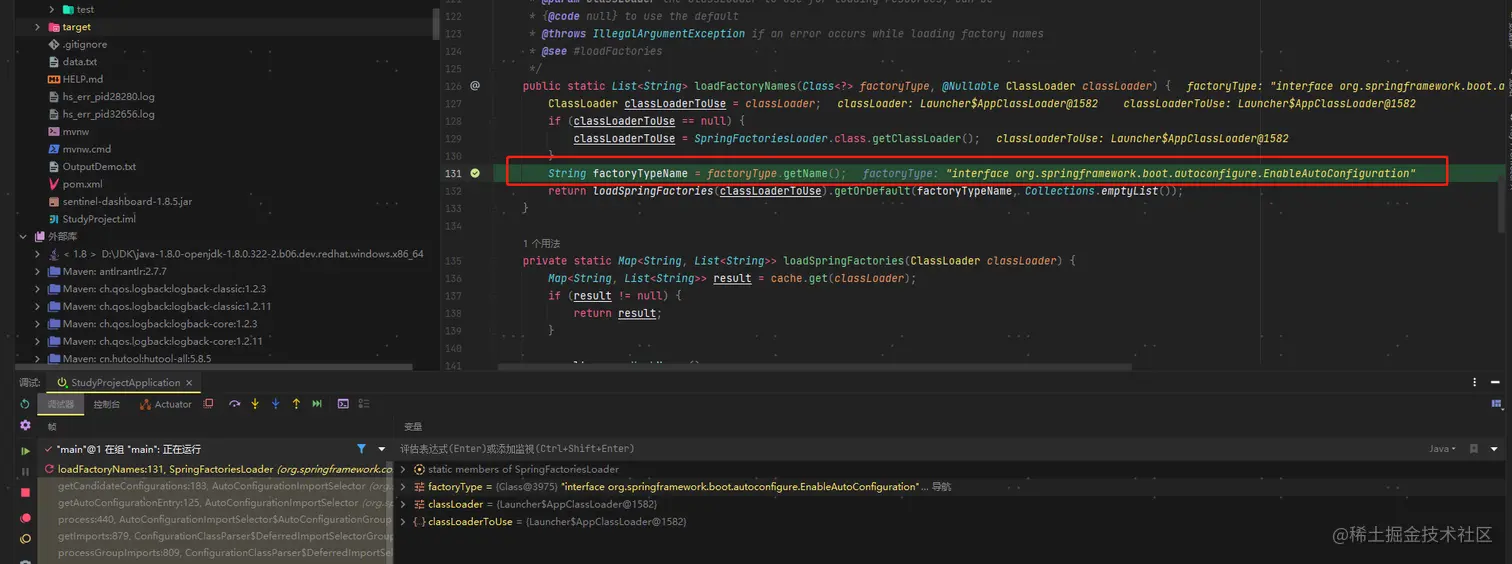Expand the JDK 1.8 library node

click(39, 254)
